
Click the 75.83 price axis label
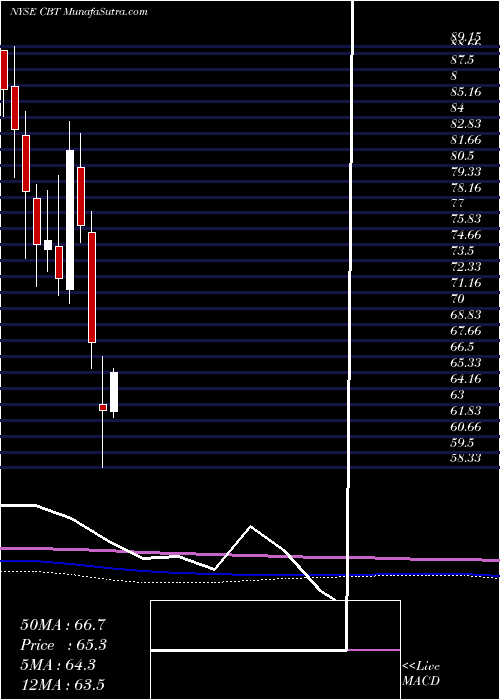466,219
